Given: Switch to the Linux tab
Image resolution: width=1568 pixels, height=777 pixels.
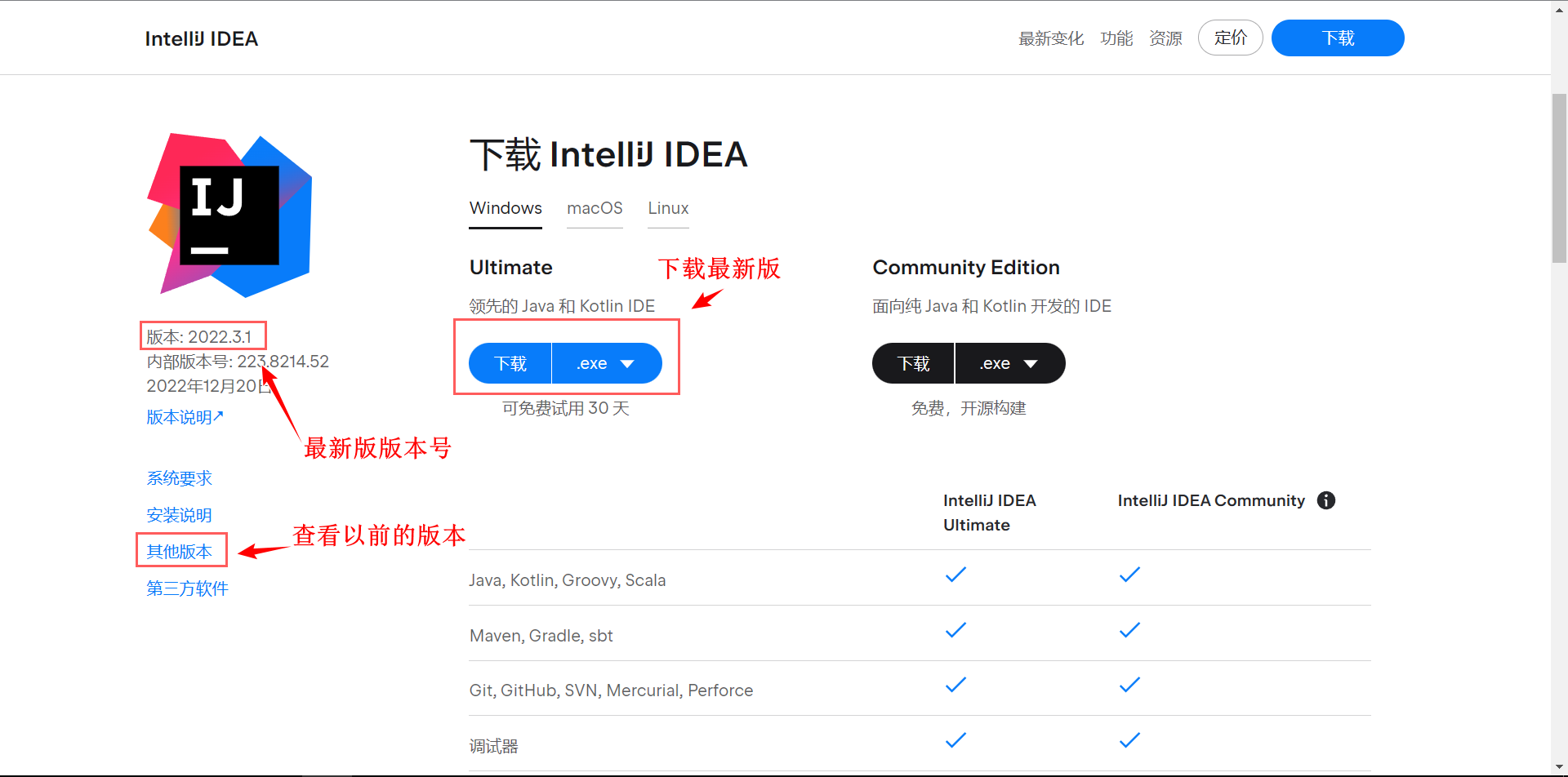Looking at the screenshot, I should (x=668, y=208).
